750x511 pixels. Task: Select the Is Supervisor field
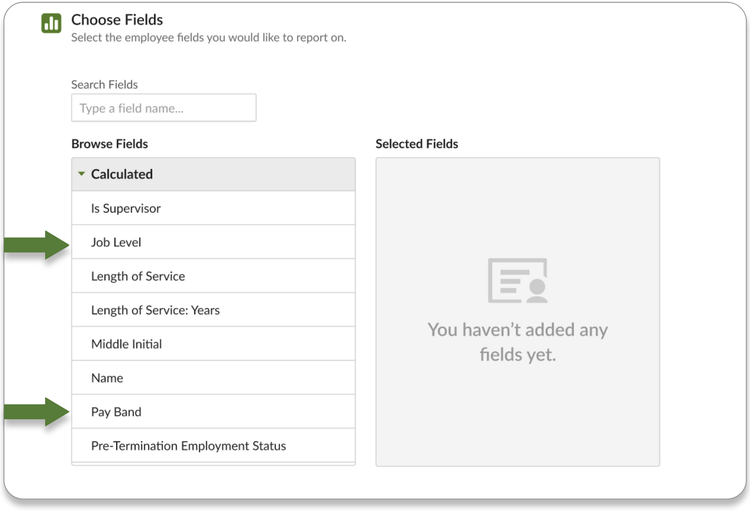coord(126,208)
